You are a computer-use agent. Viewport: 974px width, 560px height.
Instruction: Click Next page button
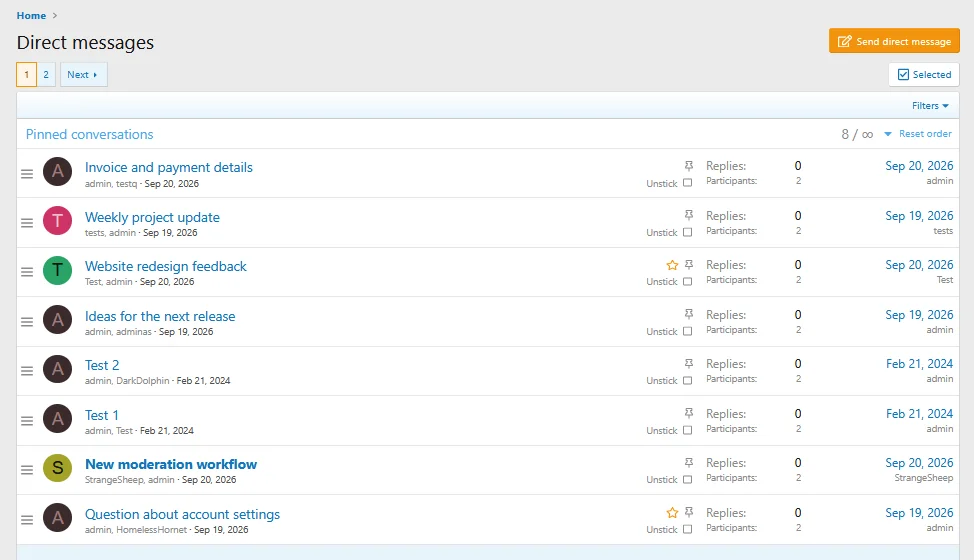(x=83, y=75)
